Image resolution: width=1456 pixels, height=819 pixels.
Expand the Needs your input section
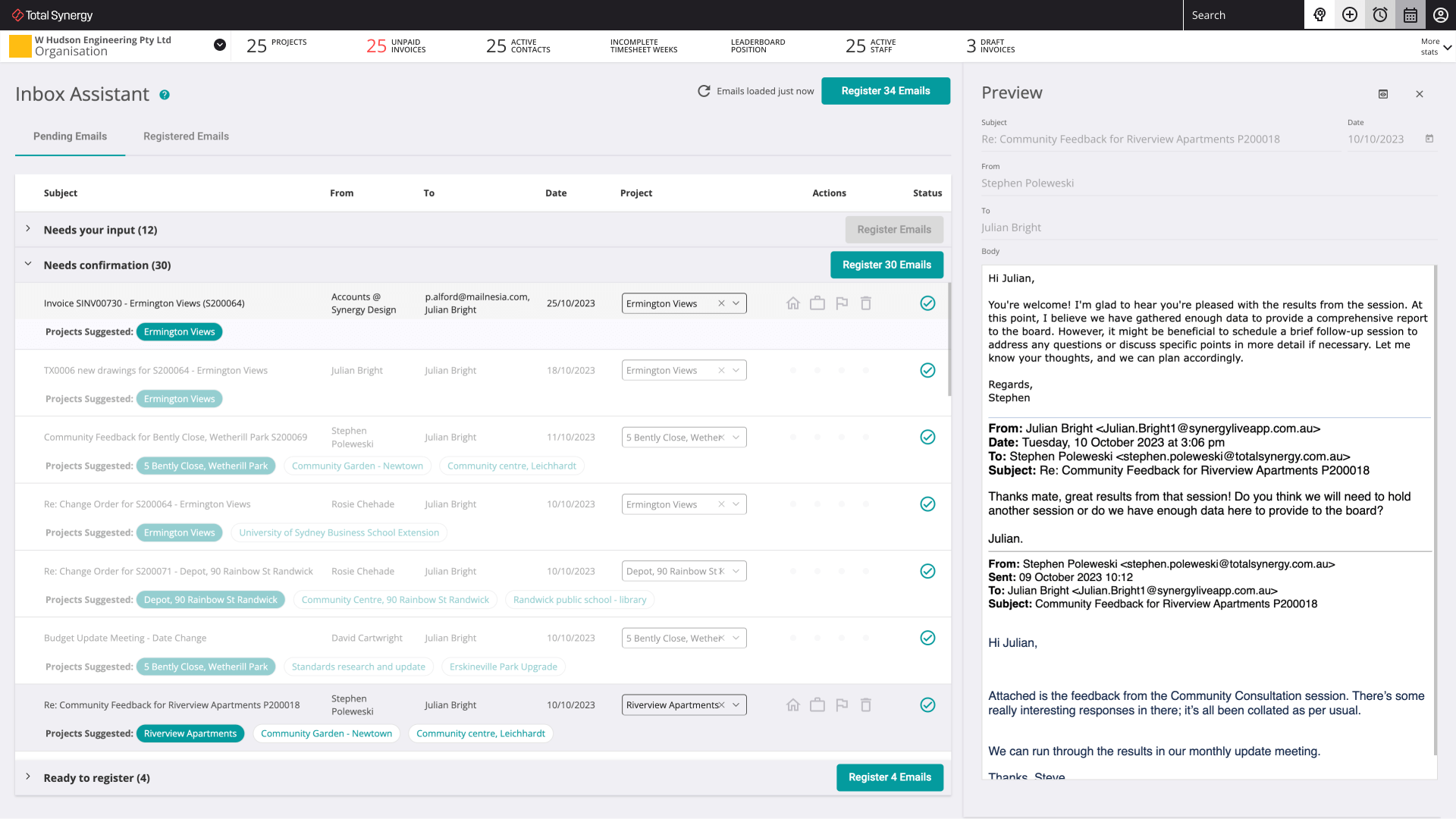click(x=28, y=229)
